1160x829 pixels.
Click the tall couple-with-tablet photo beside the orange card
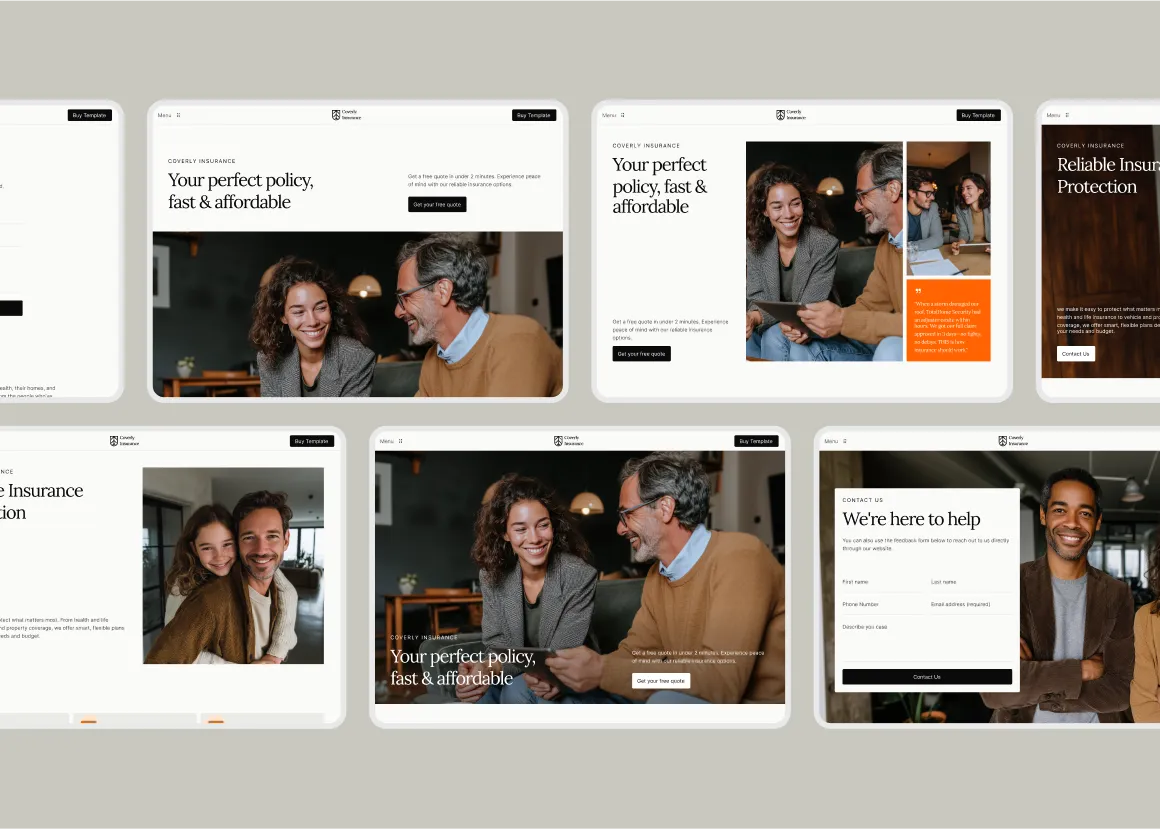click(x=824, y=251)
